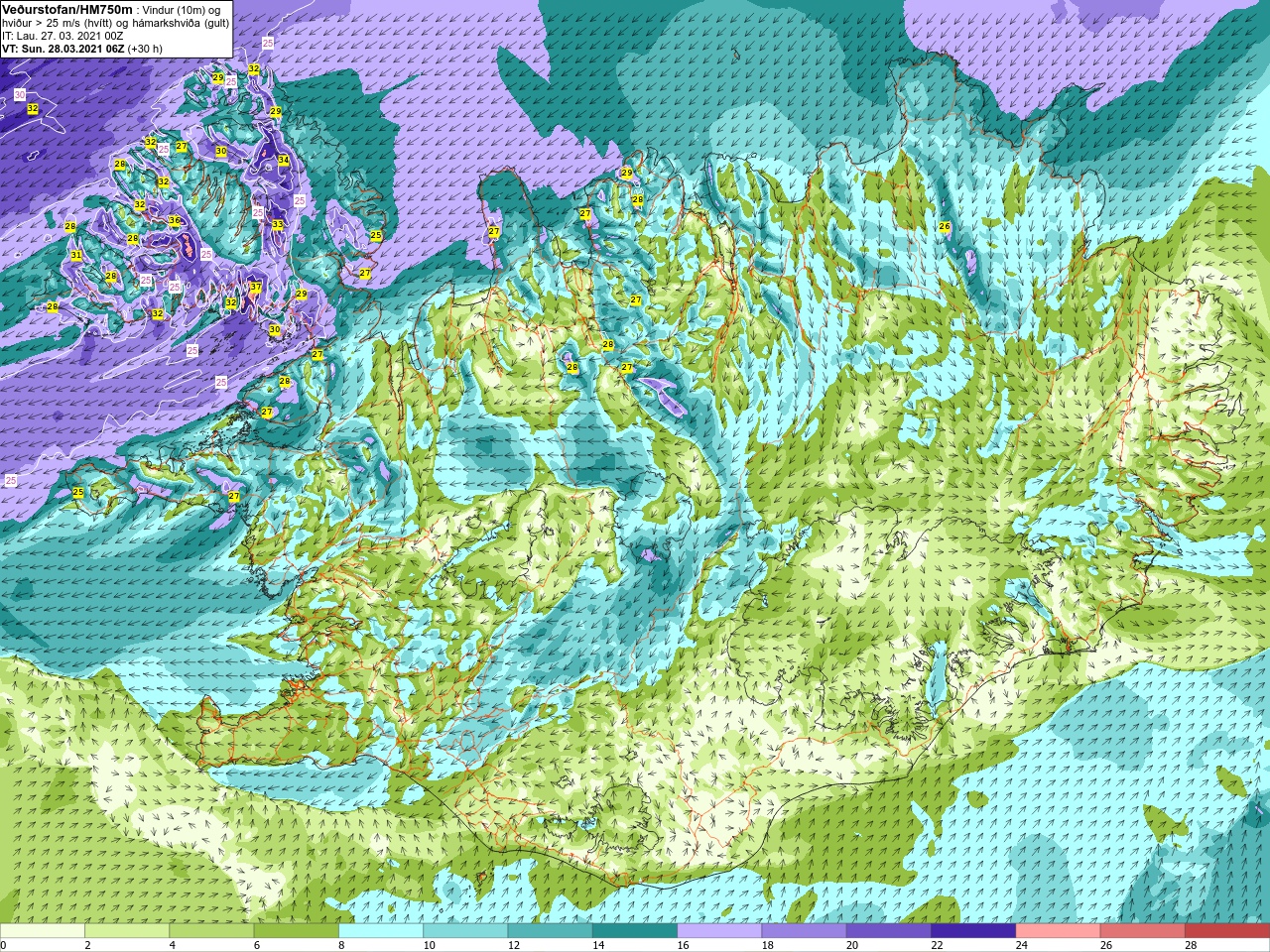Click the 26–28 m/s salmon legend swatch
Screen dimensions: 1270x952
coord(1143,931)
